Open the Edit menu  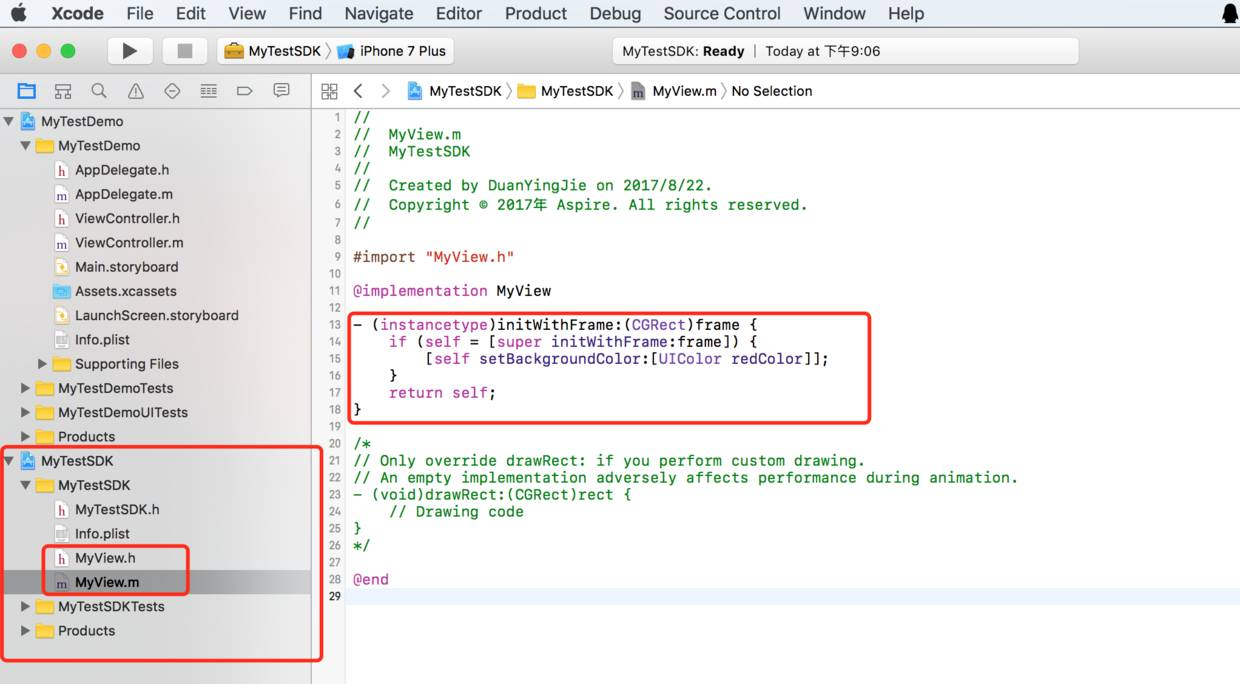[x=190, y=13]
